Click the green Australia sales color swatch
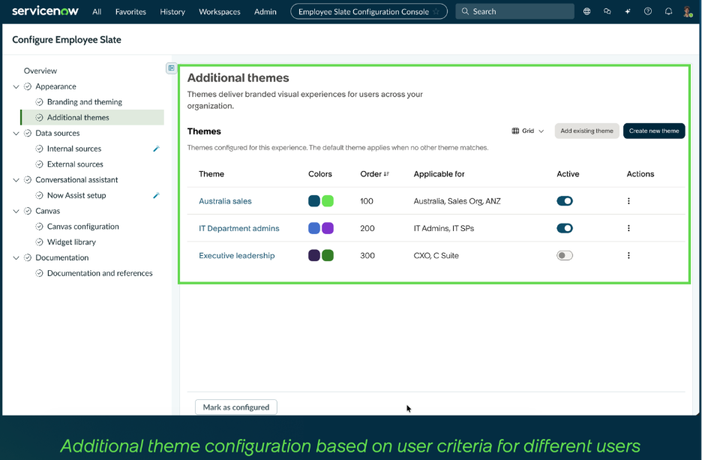702x460 pixels. pyautogui.click(x=328, y=201)
